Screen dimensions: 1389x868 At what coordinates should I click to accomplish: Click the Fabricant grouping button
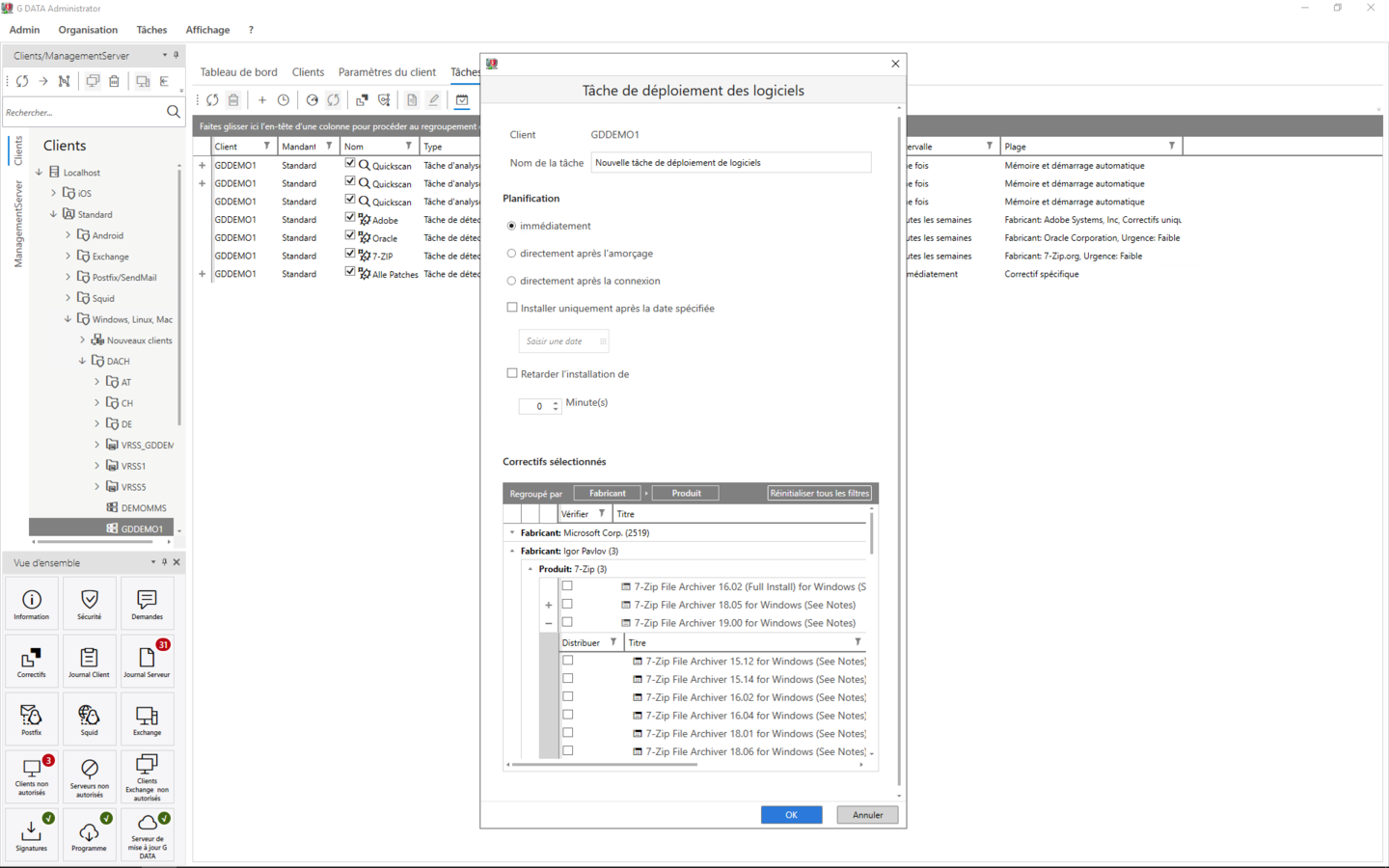[608, 493]
